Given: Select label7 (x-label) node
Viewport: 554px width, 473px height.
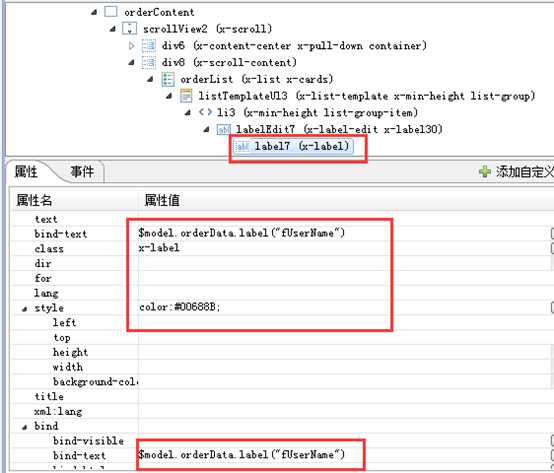Looking at the screenshot, I should [302, 146].
